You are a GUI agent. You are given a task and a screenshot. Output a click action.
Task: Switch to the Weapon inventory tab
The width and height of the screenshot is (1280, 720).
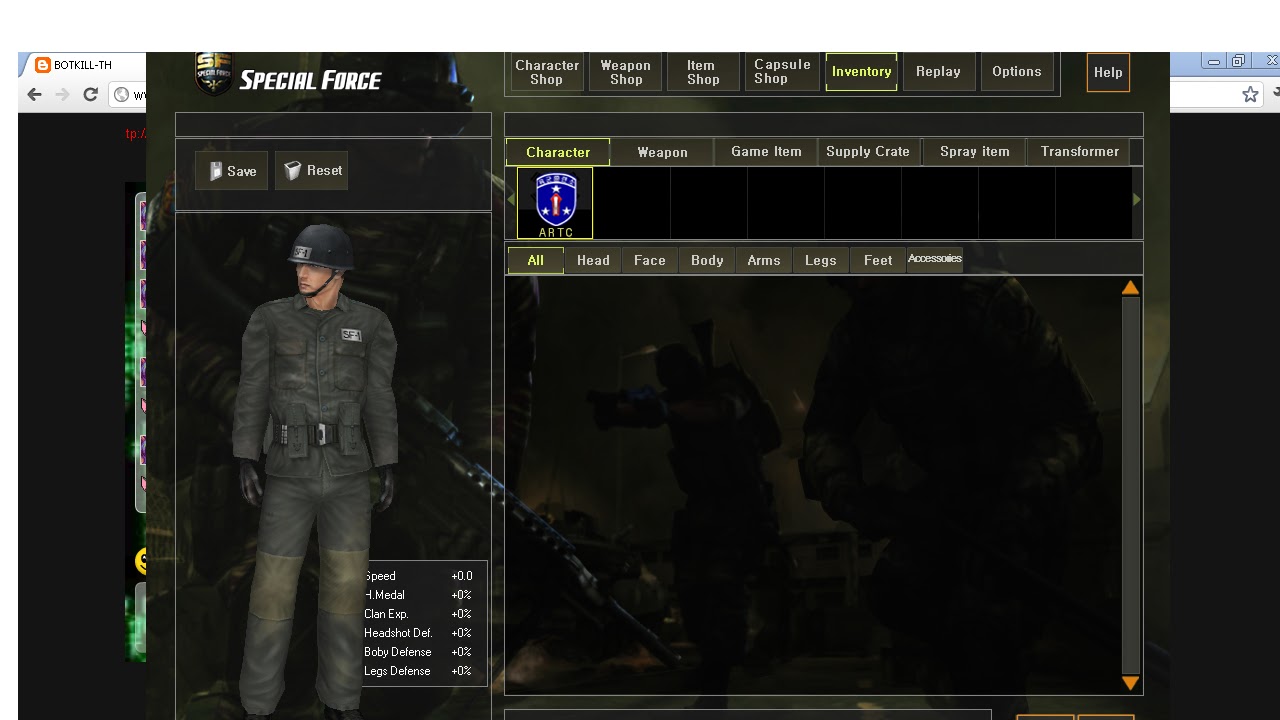[x=662, y=152]
